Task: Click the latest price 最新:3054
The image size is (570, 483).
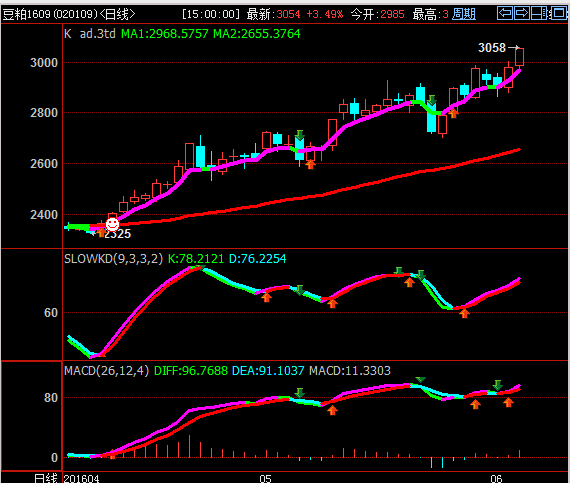Action: click(274, 14)
